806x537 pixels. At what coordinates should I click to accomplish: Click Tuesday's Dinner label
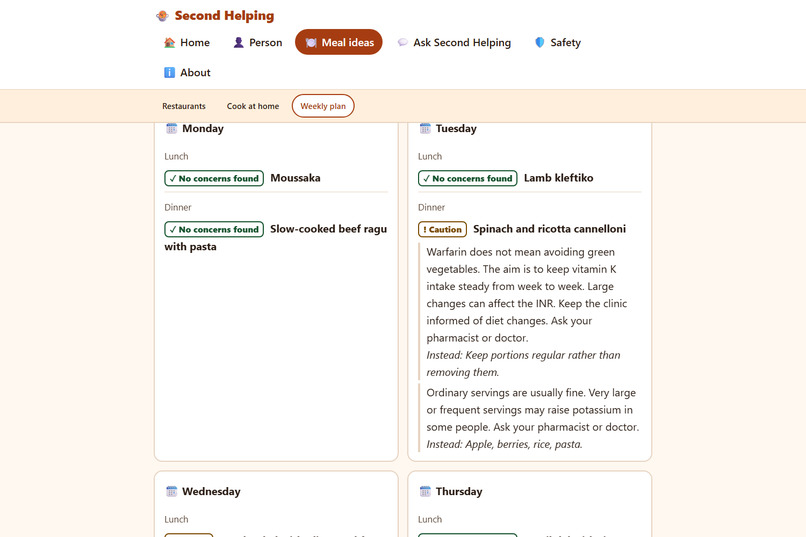click(x=431, y=207)
